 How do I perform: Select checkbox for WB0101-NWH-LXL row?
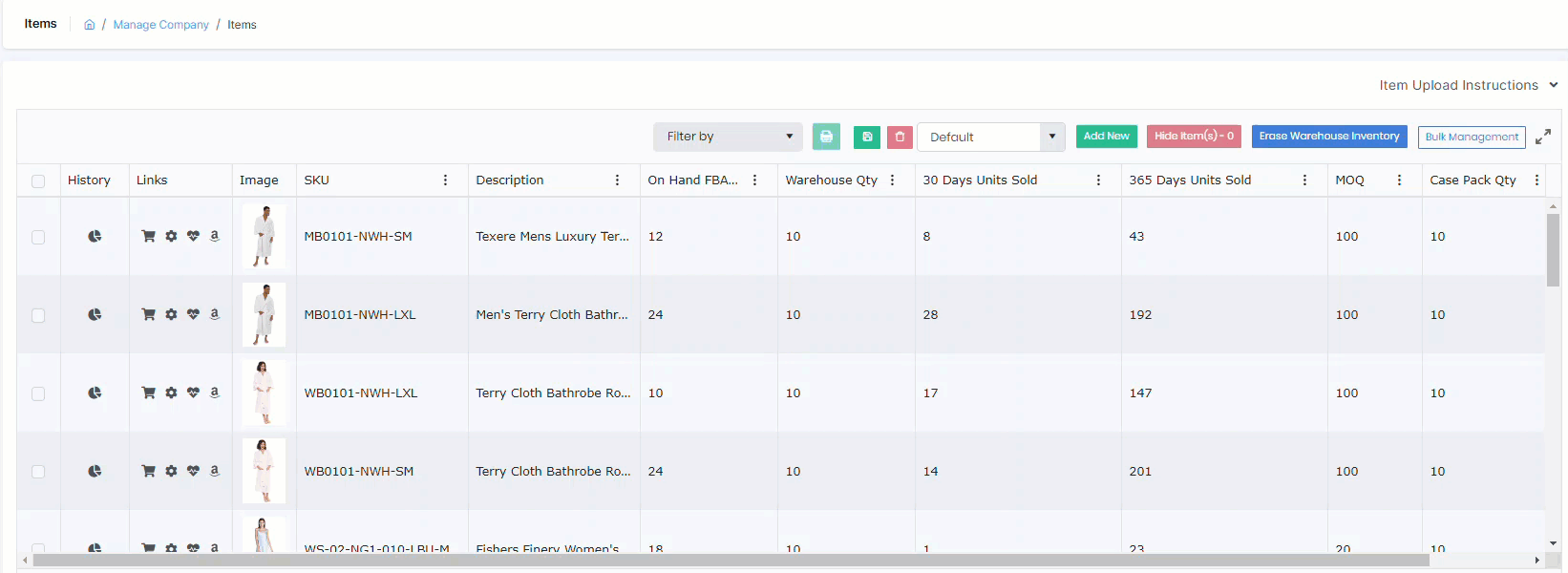tap(38, 393)
